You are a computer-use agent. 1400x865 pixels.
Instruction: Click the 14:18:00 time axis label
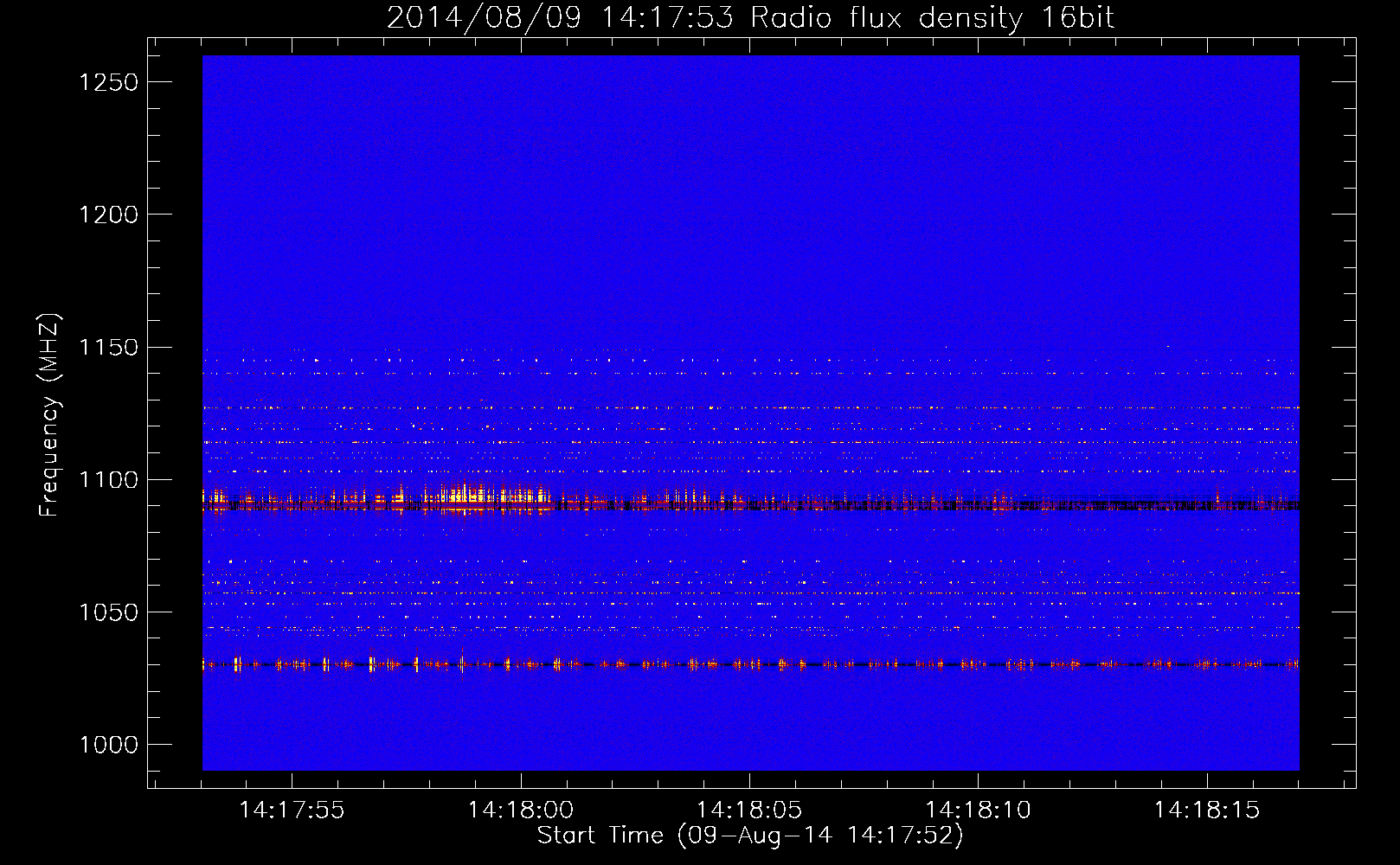point(521,811)
